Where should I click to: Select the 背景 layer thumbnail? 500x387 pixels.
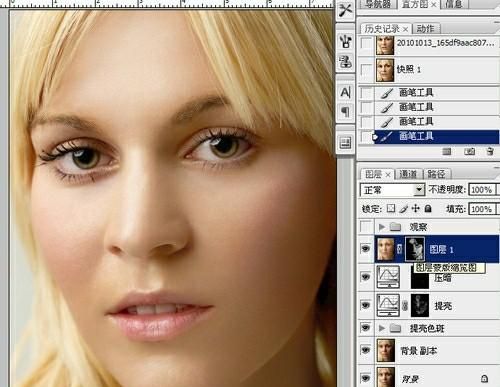386,377
